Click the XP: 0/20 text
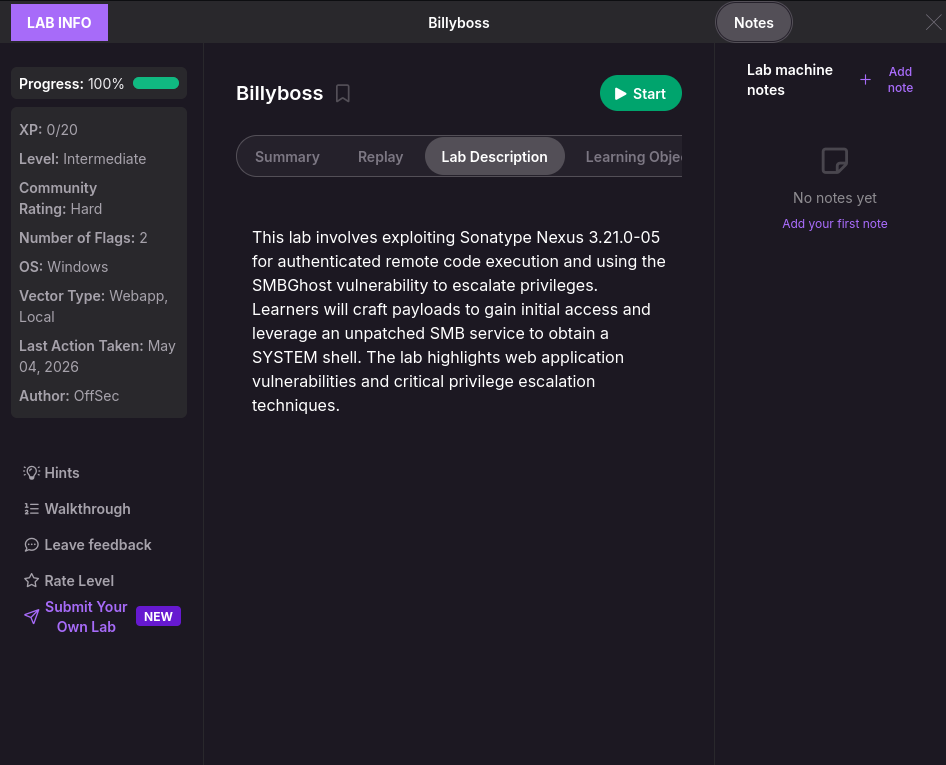946x765 pixels. tap(48, 130)
